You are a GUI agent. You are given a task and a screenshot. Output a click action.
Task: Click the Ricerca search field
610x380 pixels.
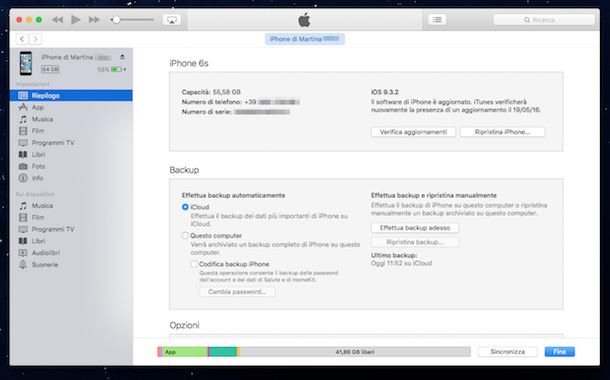(544, 20)
